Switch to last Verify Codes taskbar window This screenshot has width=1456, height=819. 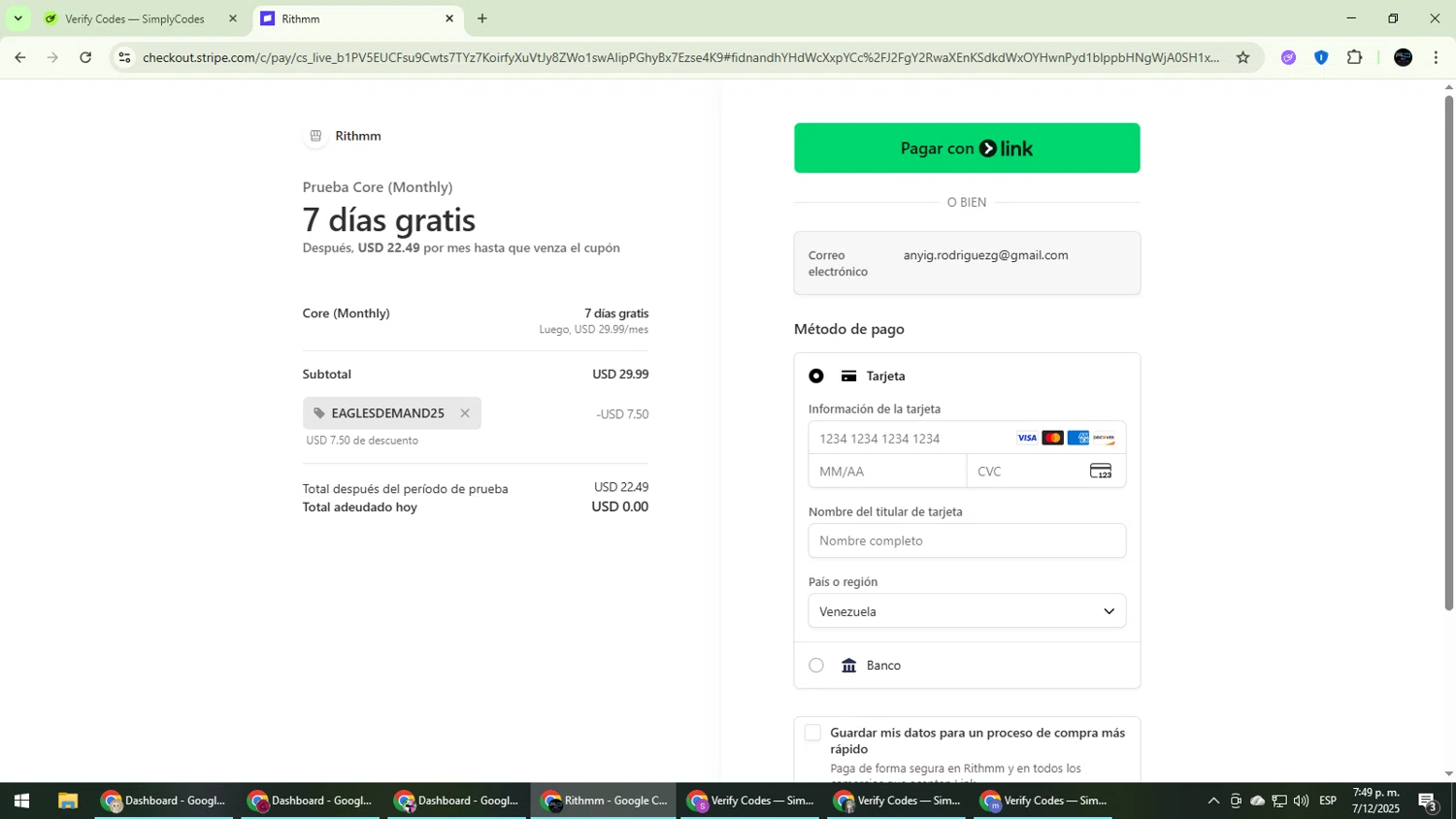(x=1043, y=802)
